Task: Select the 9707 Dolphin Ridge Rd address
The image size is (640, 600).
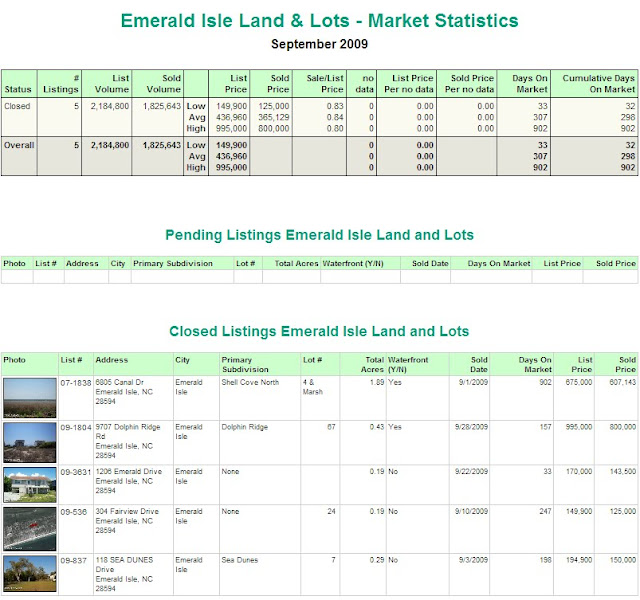Action: 128,441
